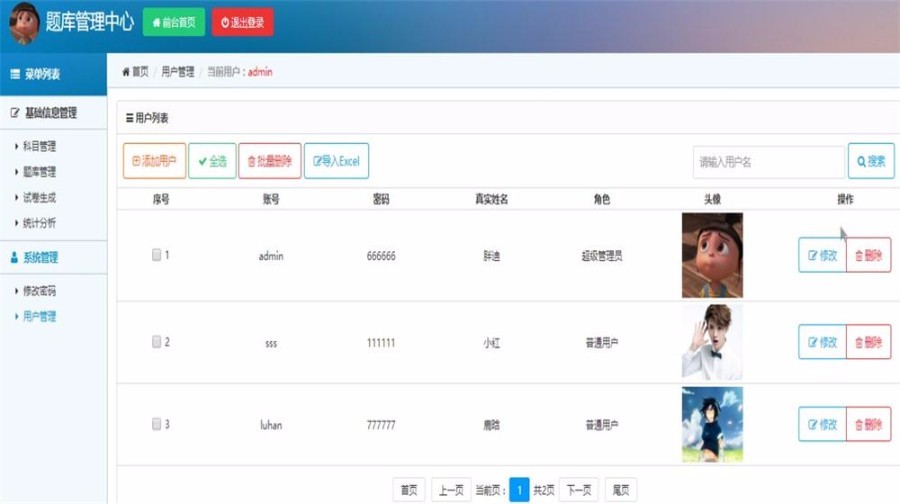The image size is (900, 504).
Task: Tick the checkbox for row 3 luhan
Action: tap(156, 424)
